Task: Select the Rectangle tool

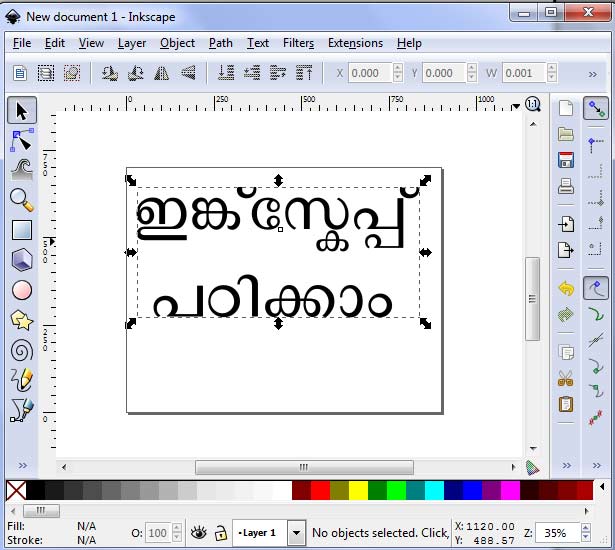Action: coord(22,230)
